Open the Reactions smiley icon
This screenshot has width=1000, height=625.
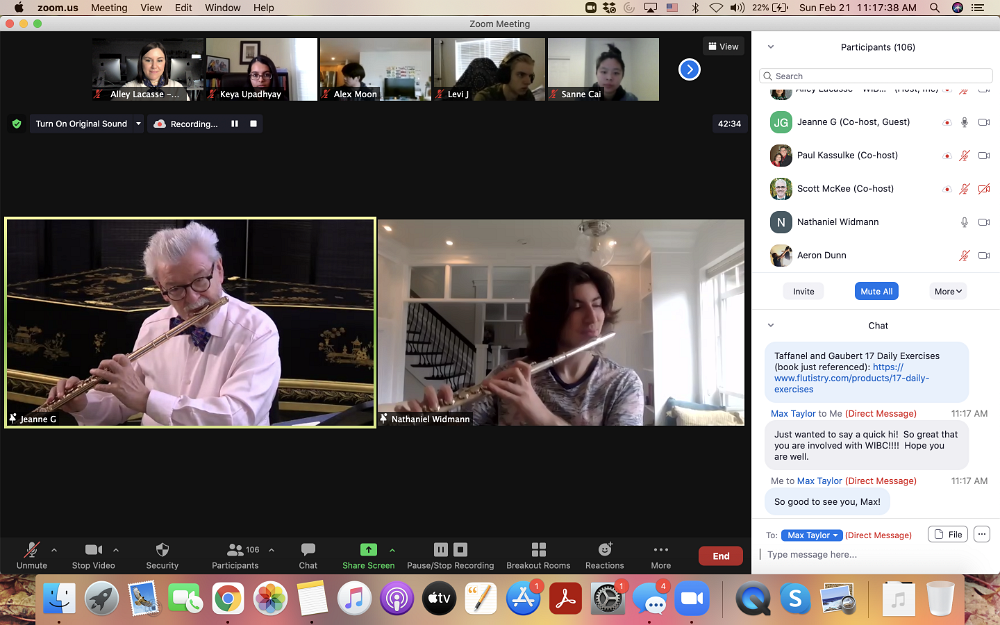point(605,549)
